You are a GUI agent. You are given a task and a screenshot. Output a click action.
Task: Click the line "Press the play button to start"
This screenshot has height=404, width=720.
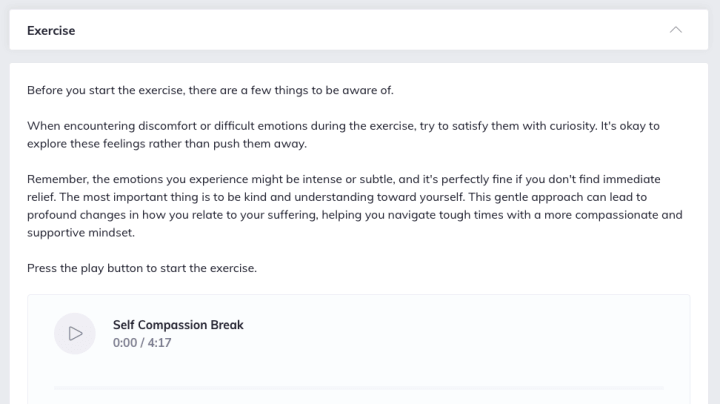coord(142,268)
